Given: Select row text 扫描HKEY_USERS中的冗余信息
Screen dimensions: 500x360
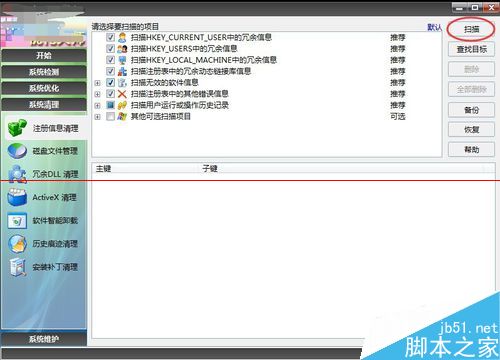Looking at the screenshot, I should 184,49.
